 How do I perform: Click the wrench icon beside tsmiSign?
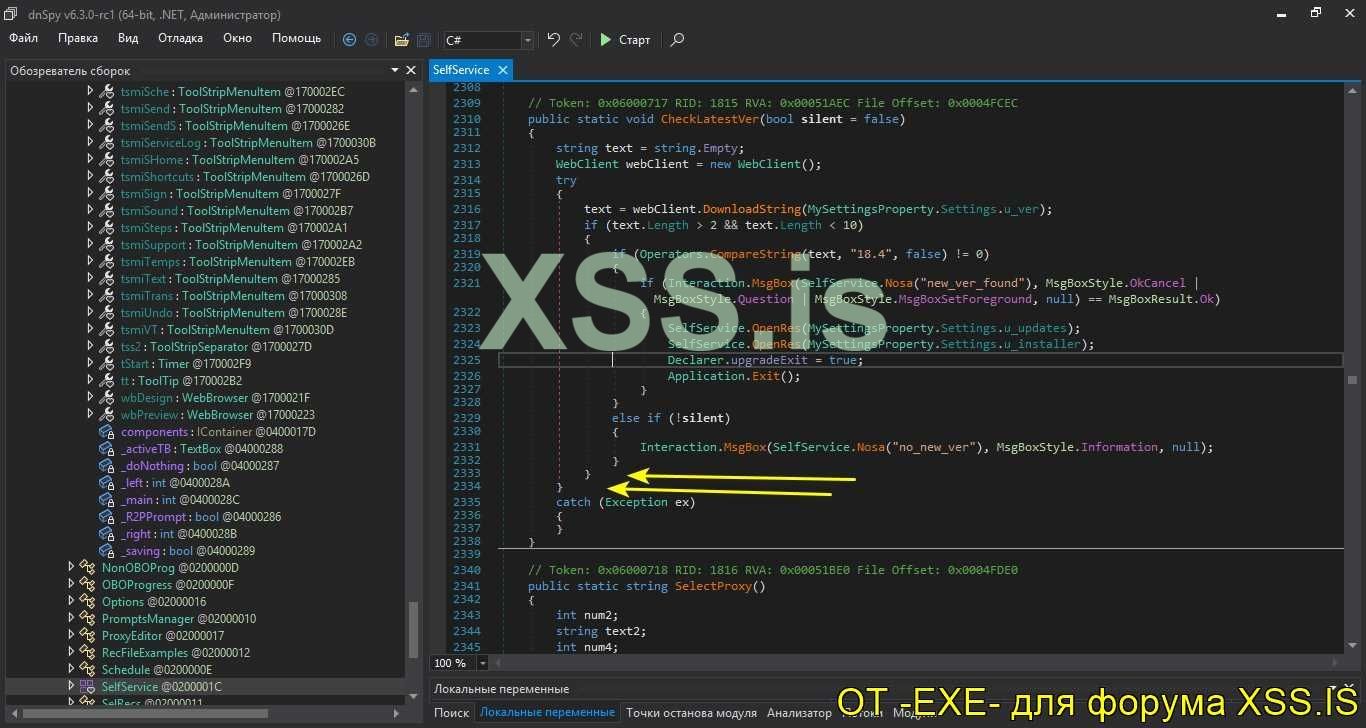[x=107, y=194]
